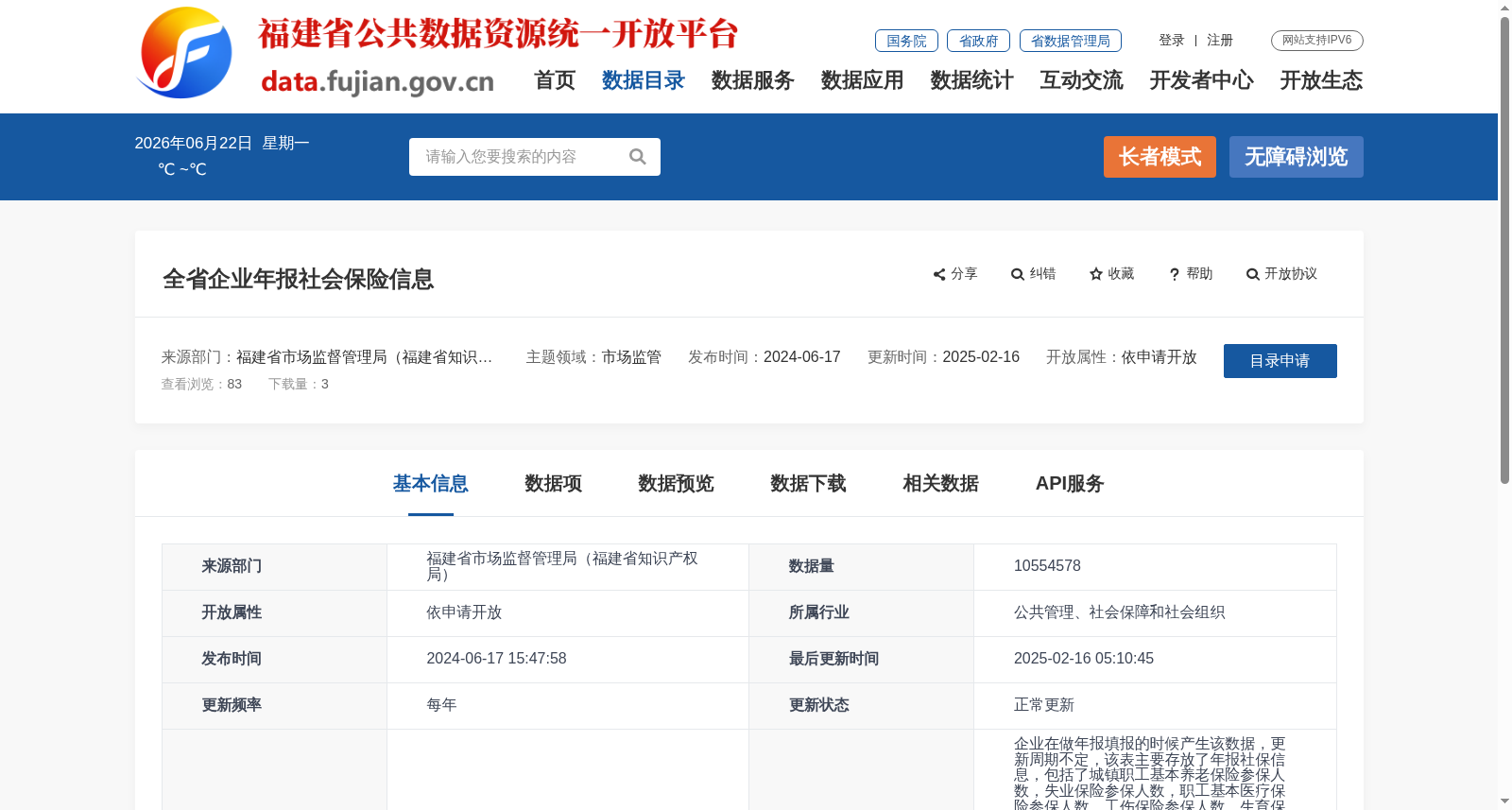Enable 长者模式 elder mode
The height and width of the screenshot is (810, 1512).
[1160, 157]
